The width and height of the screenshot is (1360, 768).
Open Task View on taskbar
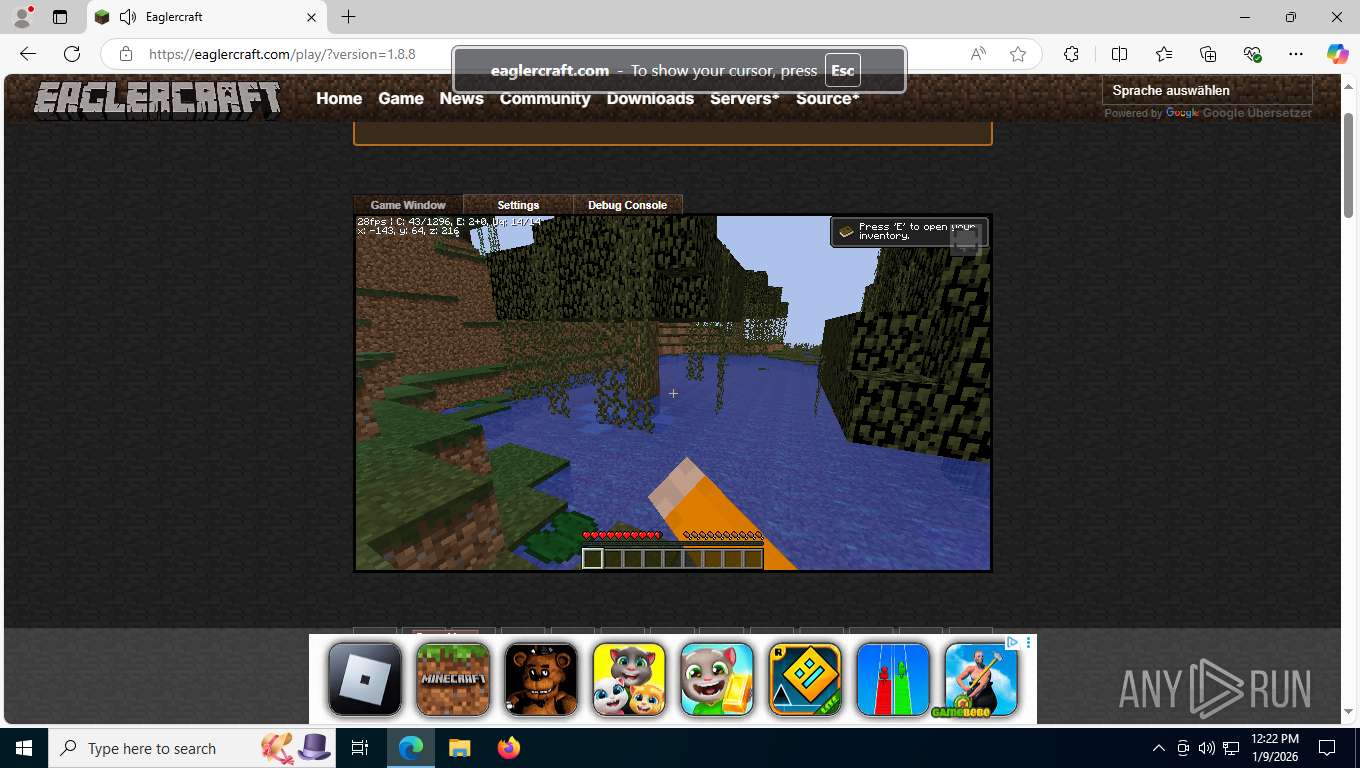pyautogui.click(x=360, y=748)
